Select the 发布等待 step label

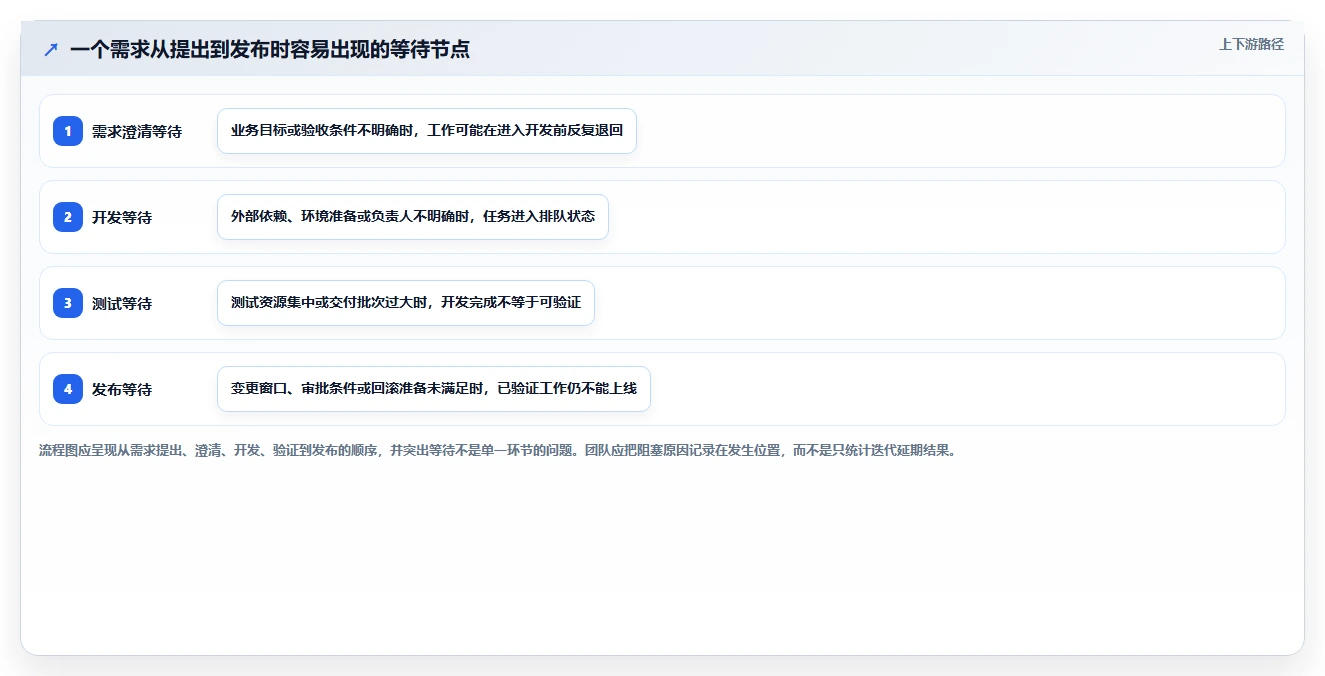point(122,389)
